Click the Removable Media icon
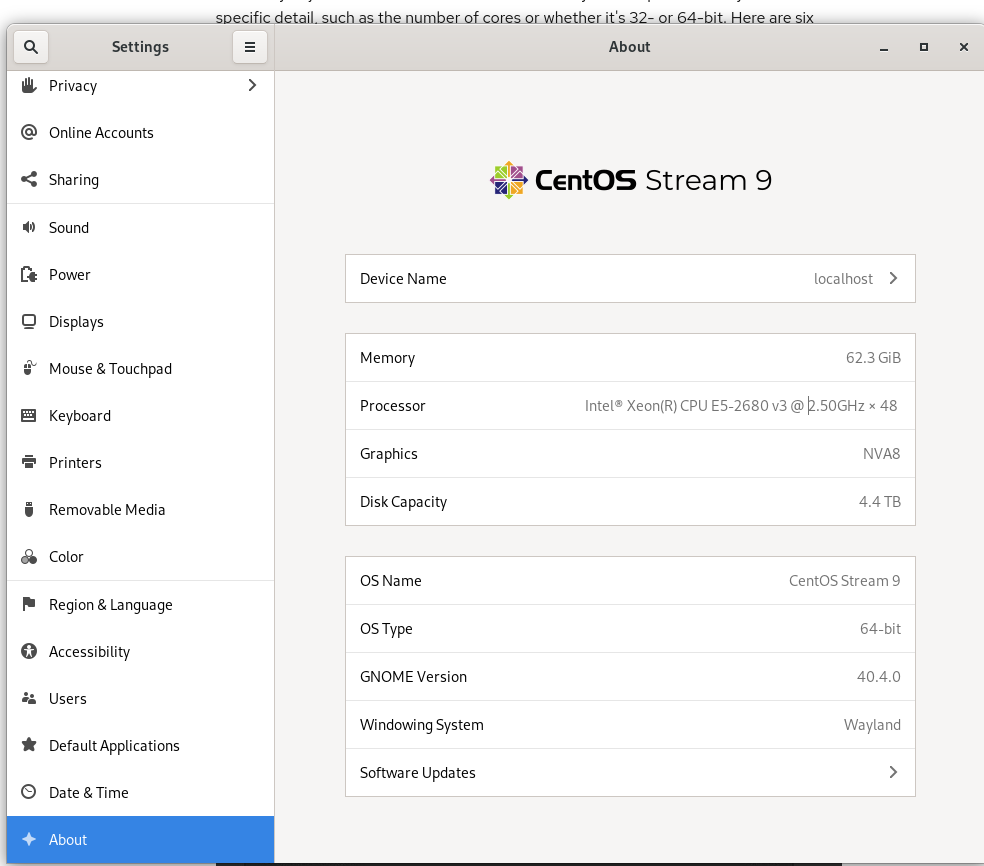The width and height of the screenshot is (984, 866). (30, 510)
